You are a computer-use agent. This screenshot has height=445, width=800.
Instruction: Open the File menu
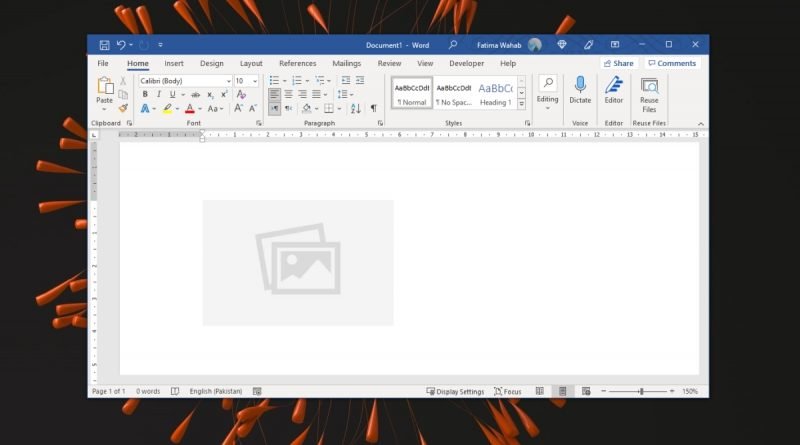pyautogui.click(x=103, y=63)
